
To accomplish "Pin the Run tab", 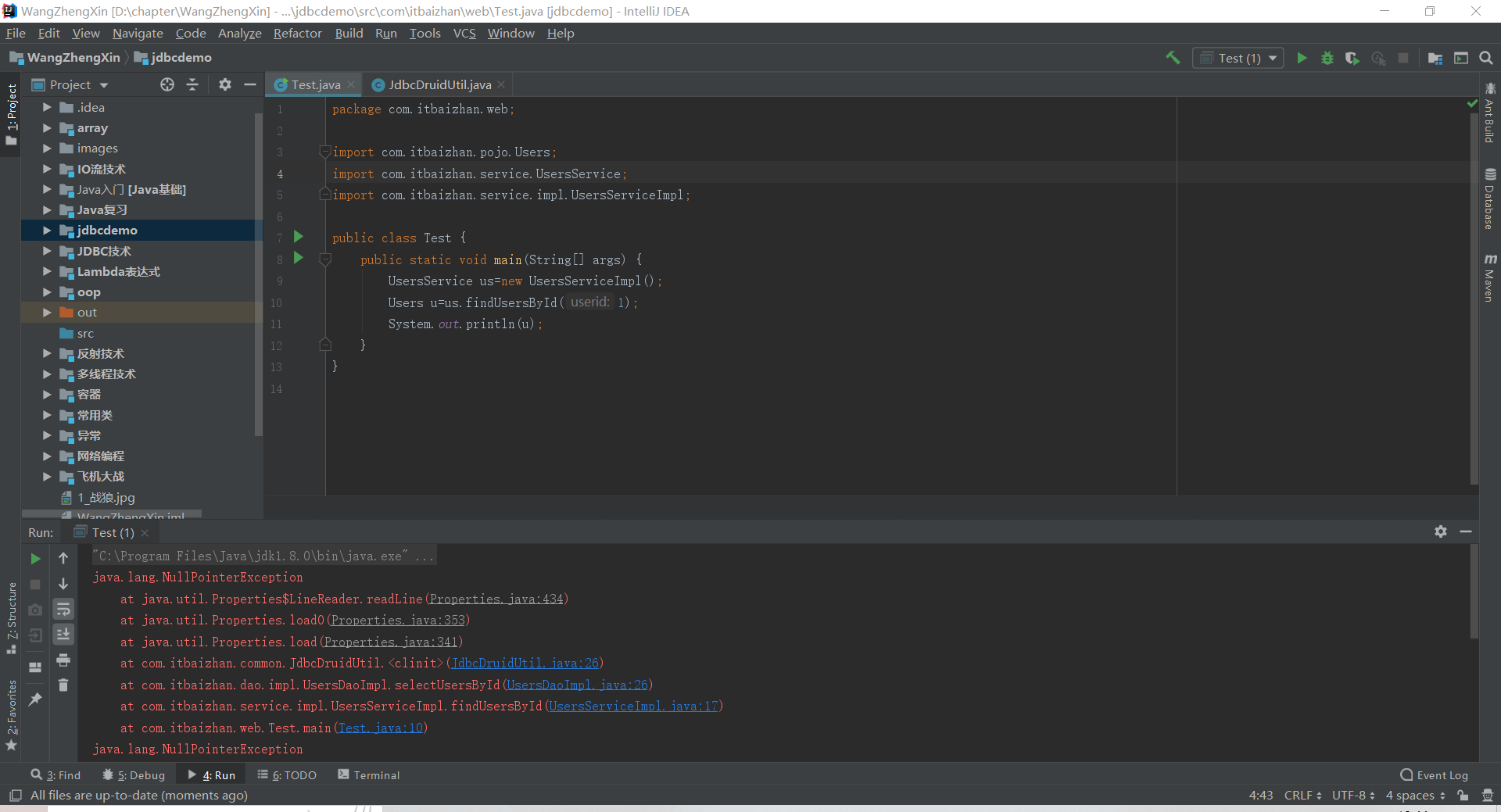I will click(35, 699).
